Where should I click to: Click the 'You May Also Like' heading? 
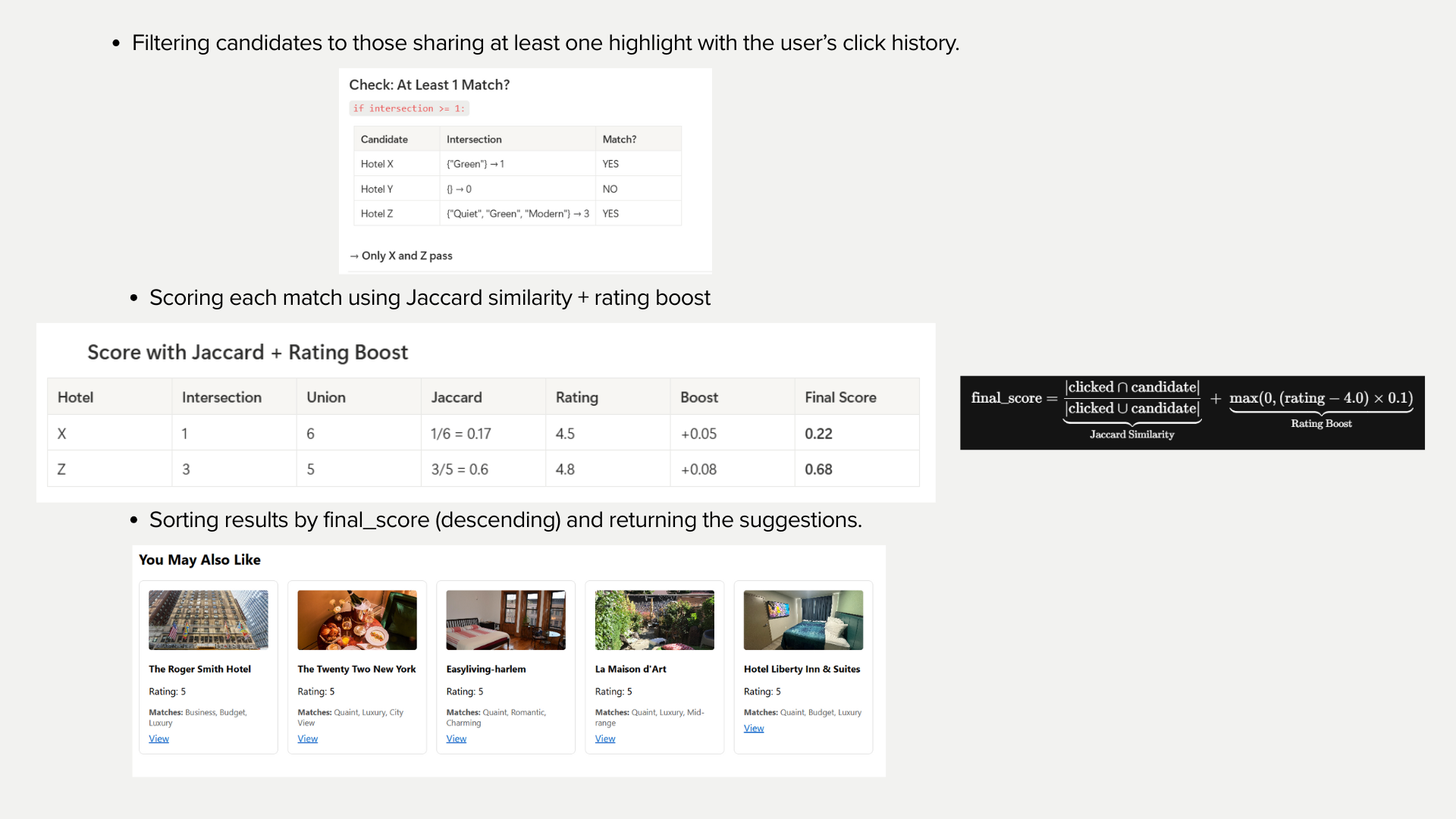pos(199,560)
